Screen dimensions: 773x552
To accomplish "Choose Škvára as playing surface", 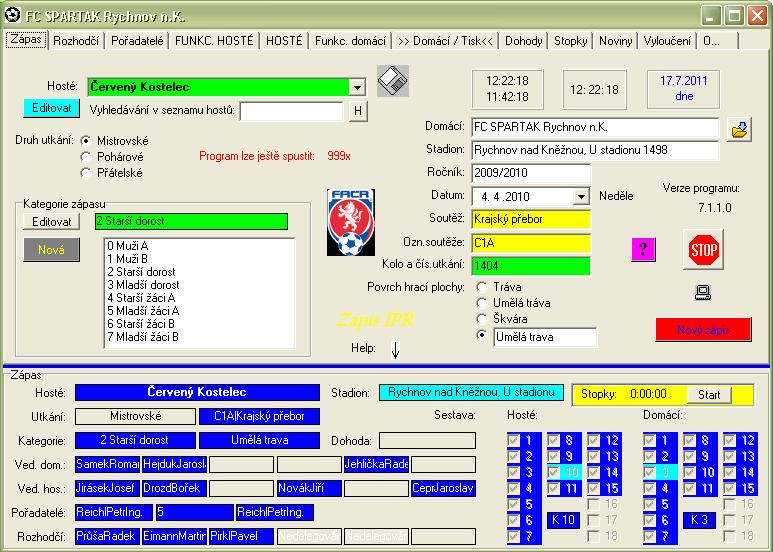I will click(484, 319).
